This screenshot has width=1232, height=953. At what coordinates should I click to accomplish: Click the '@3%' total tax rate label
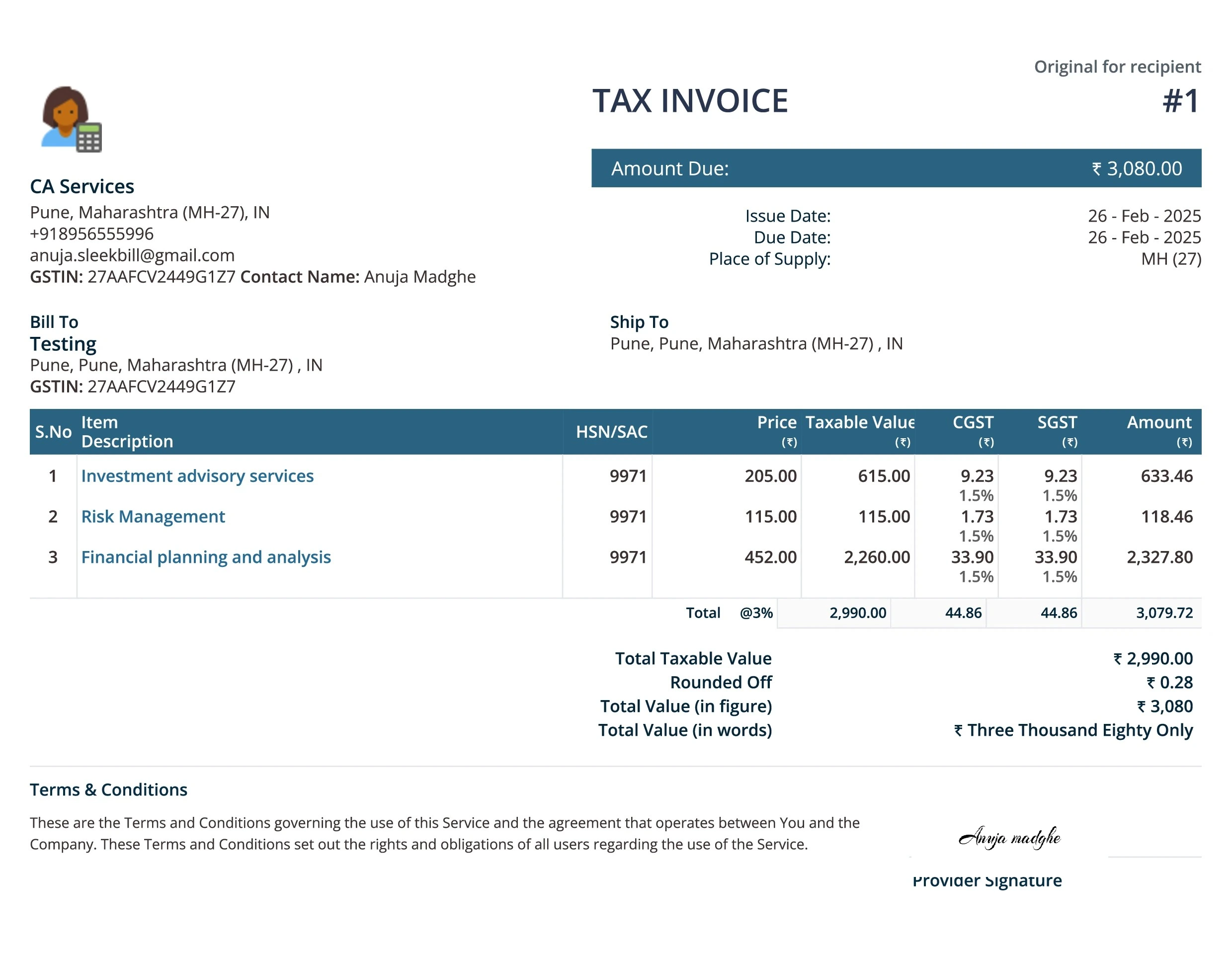756,613
